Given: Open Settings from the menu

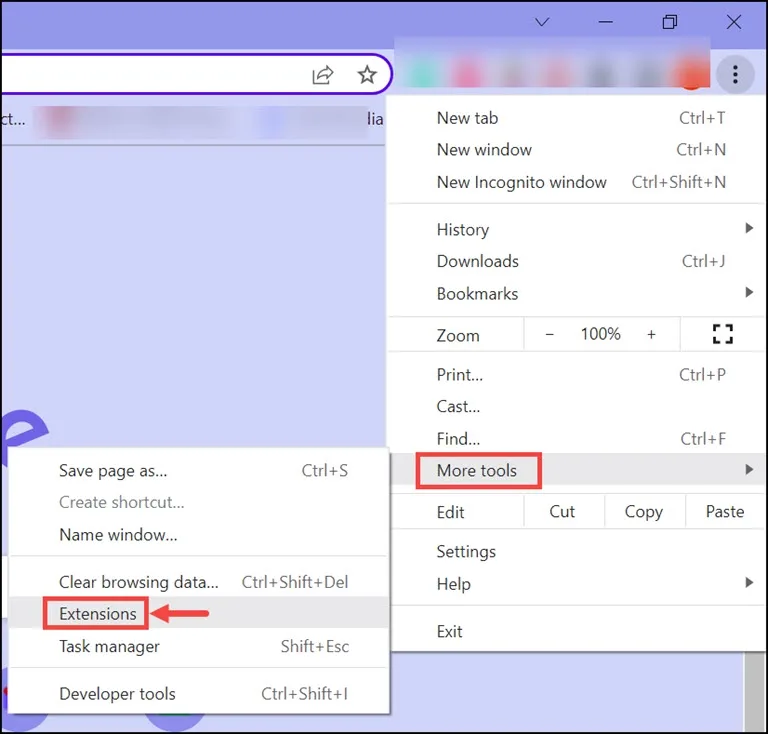Looking at the screenshot, I should (x=577, y=552).
